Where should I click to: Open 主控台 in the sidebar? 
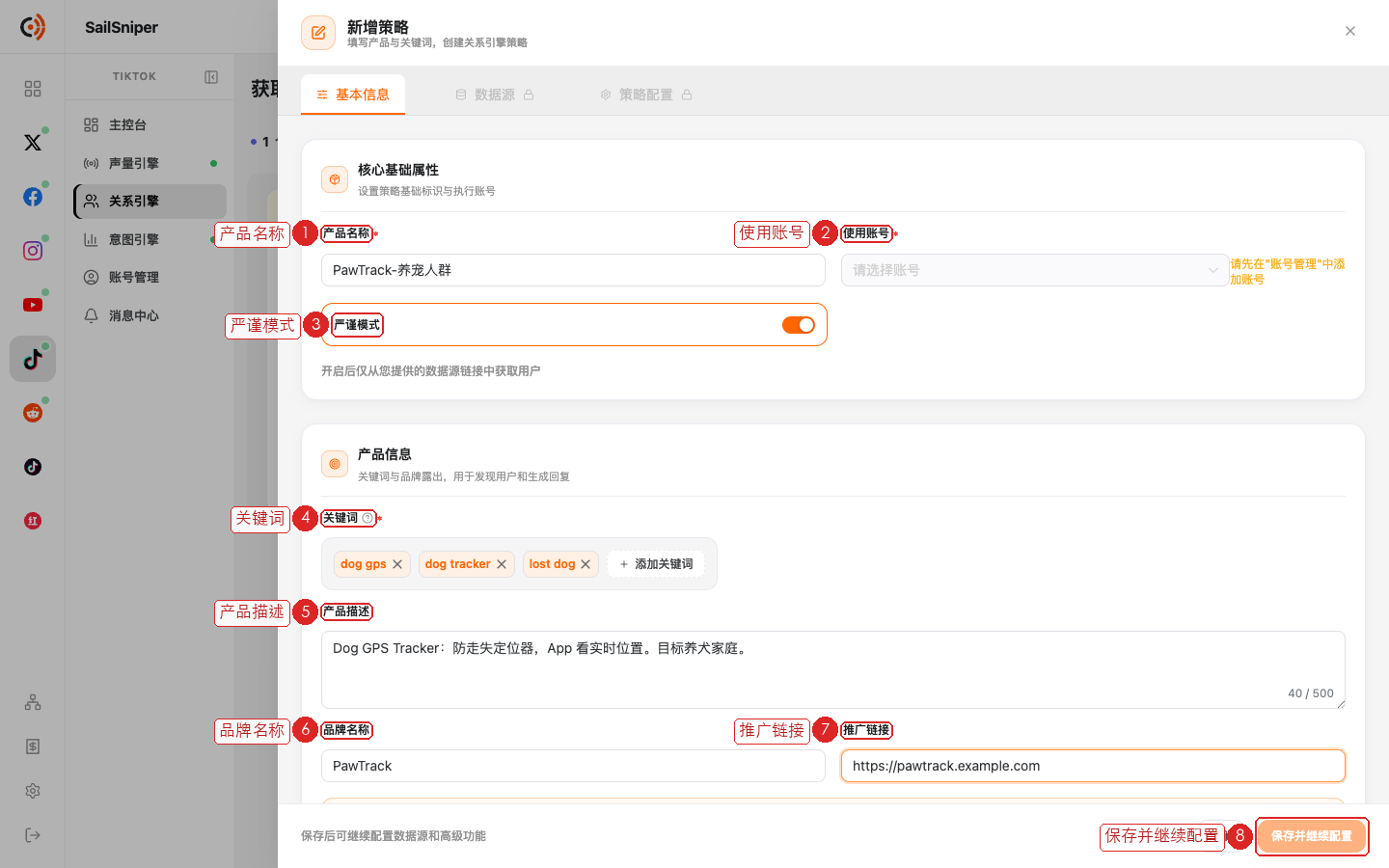pyautogui.click(x=150, y=125)
